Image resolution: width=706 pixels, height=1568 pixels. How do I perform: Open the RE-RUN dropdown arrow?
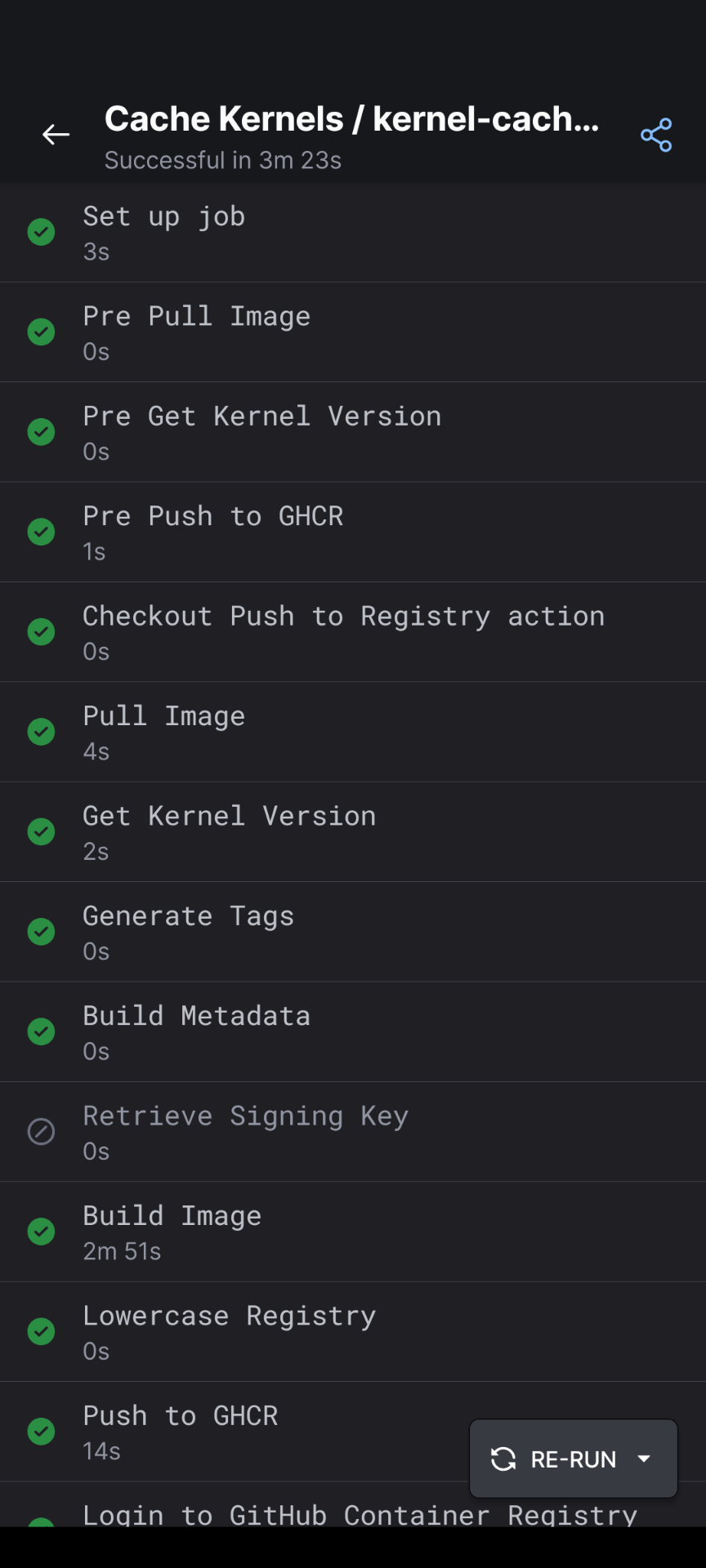point(644,1459)
